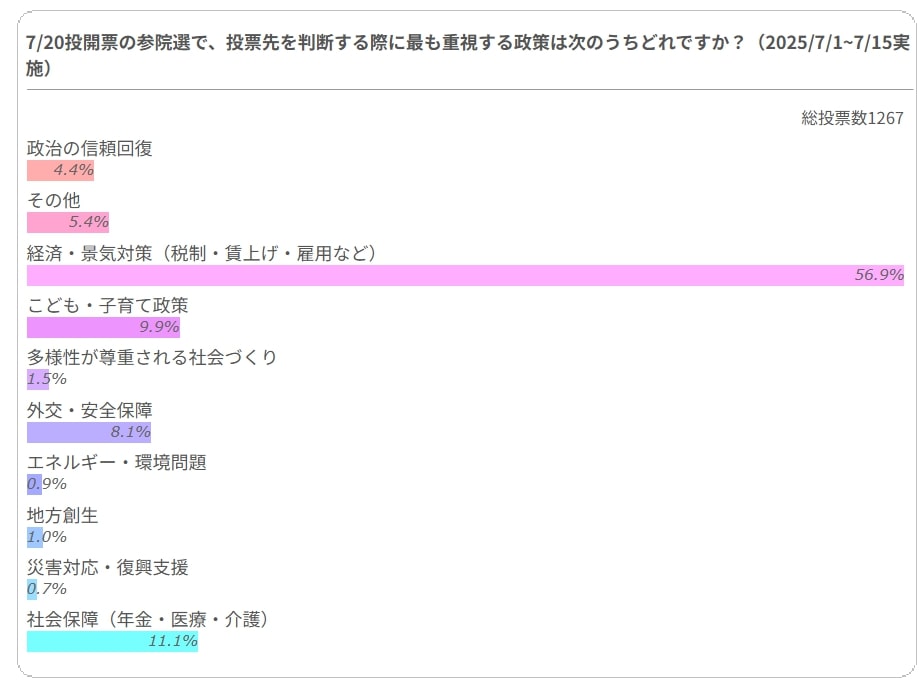The image size is (919, 685).
Task: Select the 災害対応・復興支援 0.7% bar
Action: click(x=32, y=589)
